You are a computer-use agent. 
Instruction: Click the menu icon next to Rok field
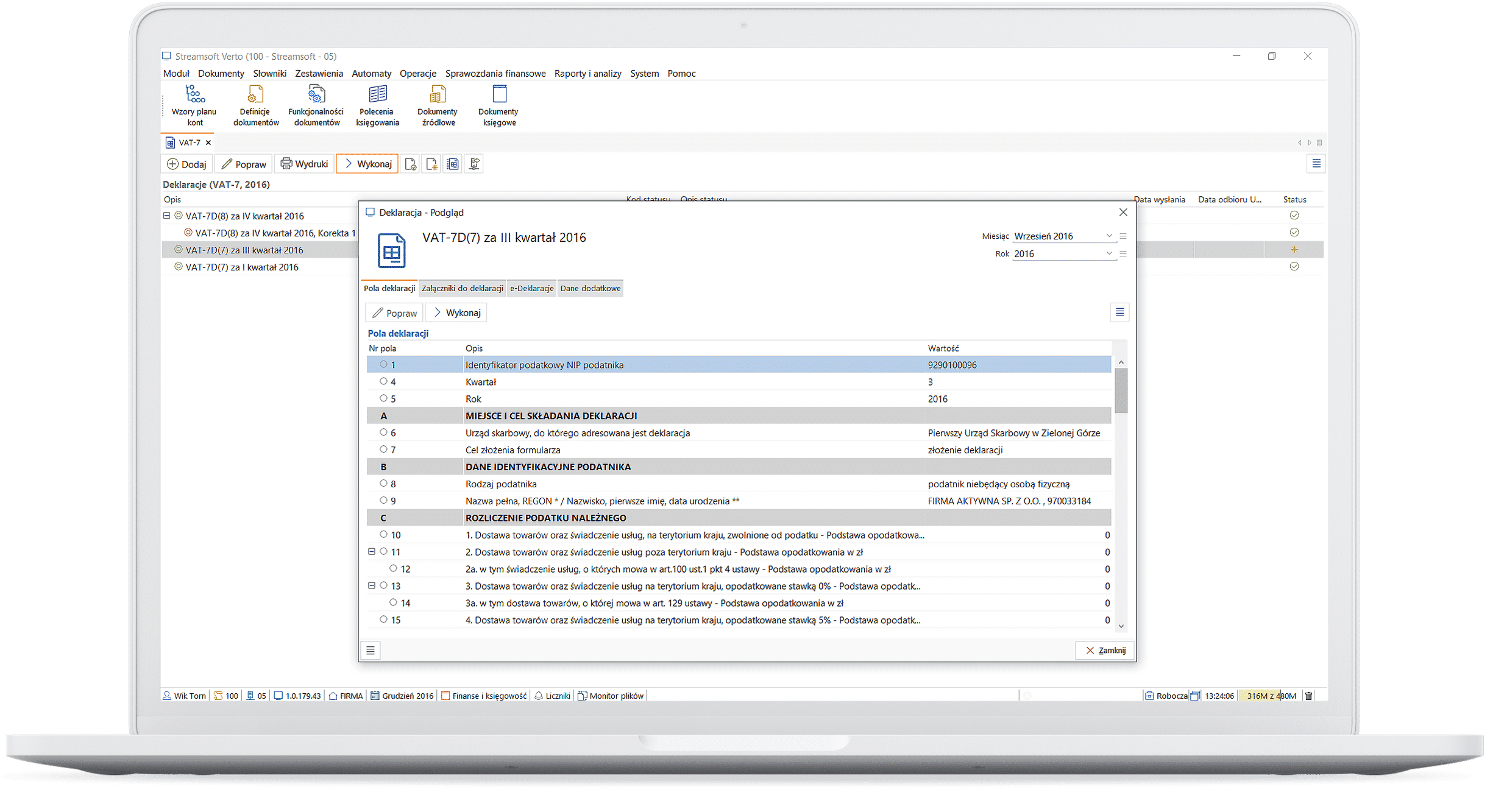(x=1123, y=254)
